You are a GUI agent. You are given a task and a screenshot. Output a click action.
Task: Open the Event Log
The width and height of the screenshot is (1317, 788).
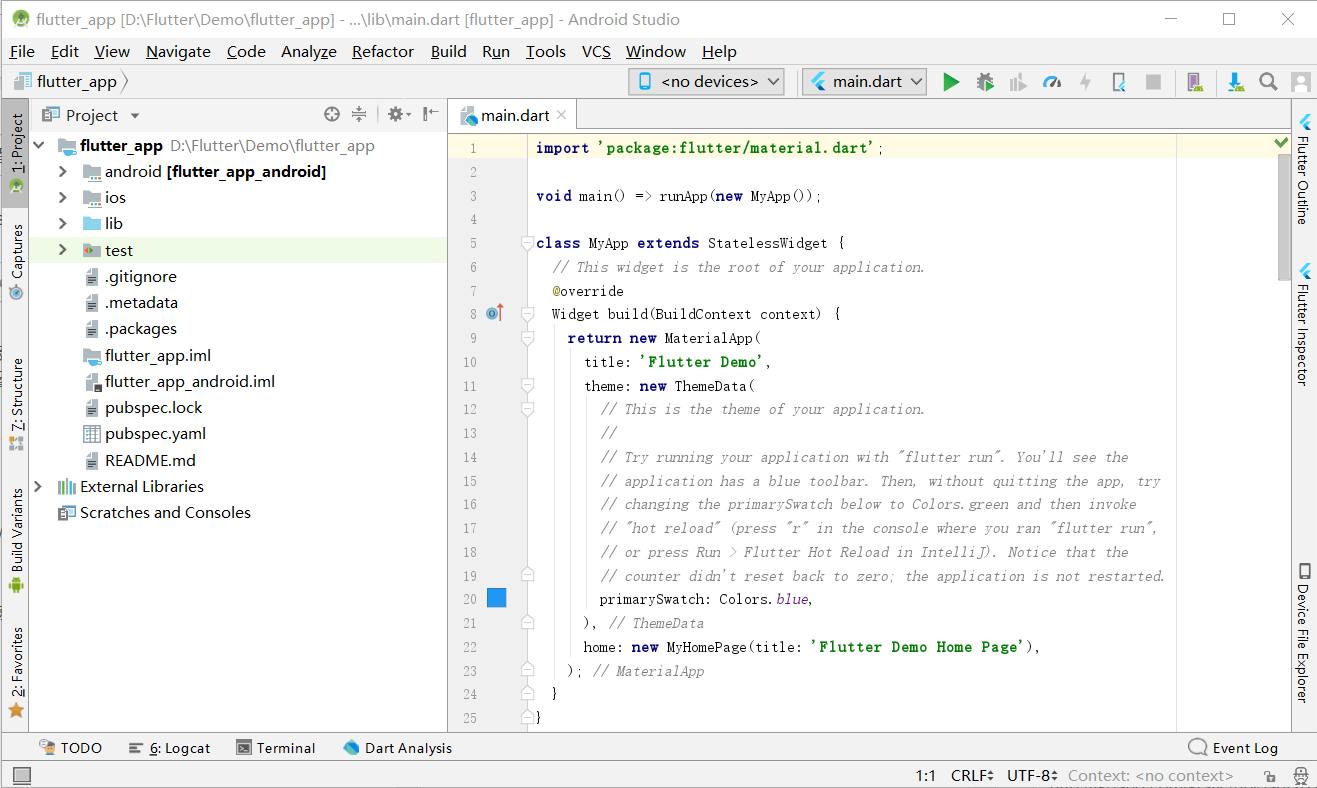coord(1233,748)
